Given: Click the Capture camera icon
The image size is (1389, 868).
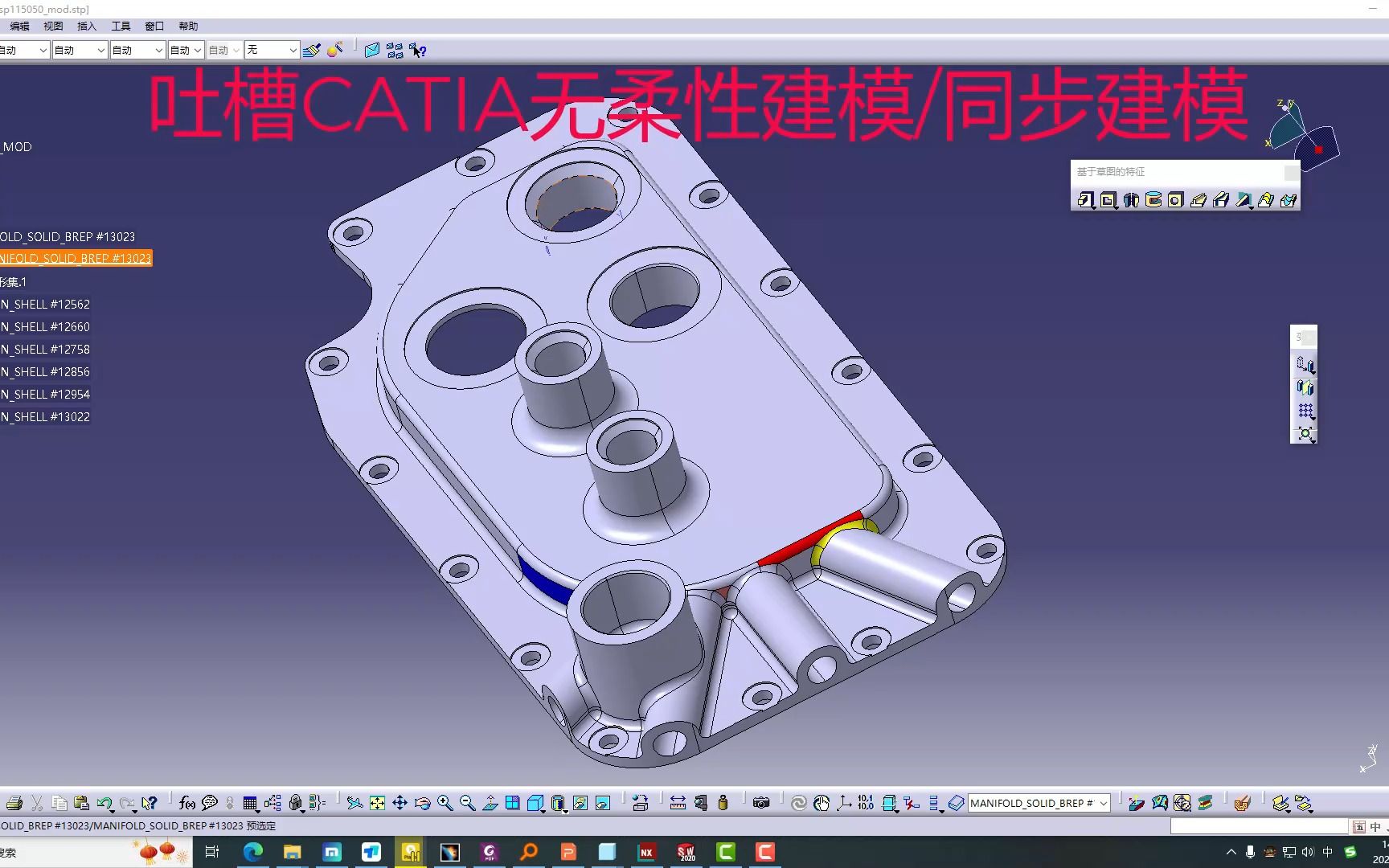Looking at the screenshot, I should (x=761, y=803).
